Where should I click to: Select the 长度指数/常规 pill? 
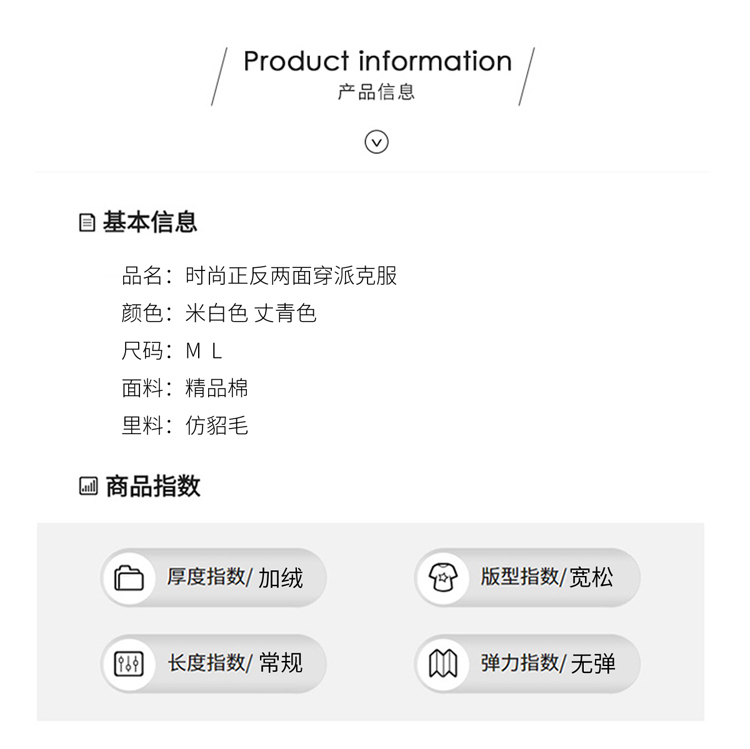pyautogui.click(x=214, y=664)
